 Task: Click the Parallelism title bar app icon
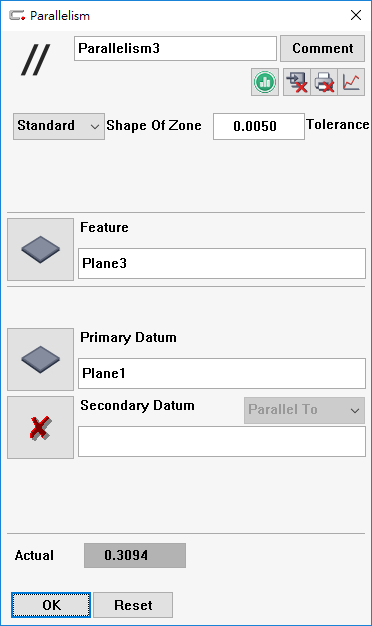(17, 16)
